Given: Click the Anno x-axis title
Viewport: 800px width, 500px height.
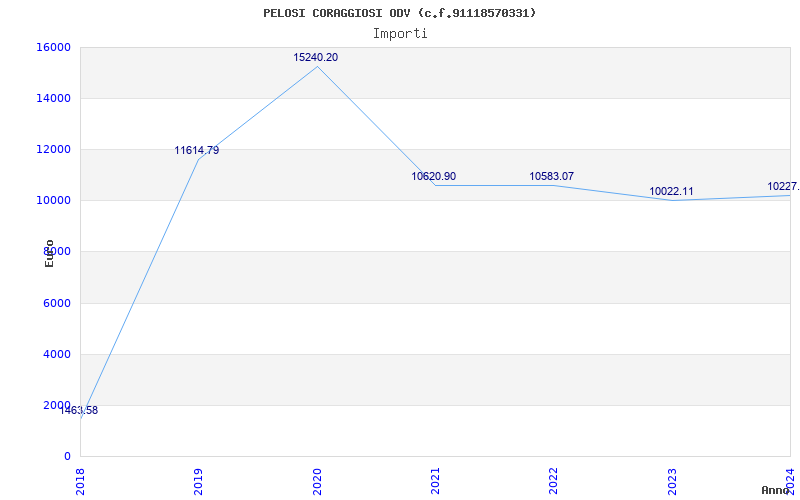Looking at the screenshot, I should point(775,490).
